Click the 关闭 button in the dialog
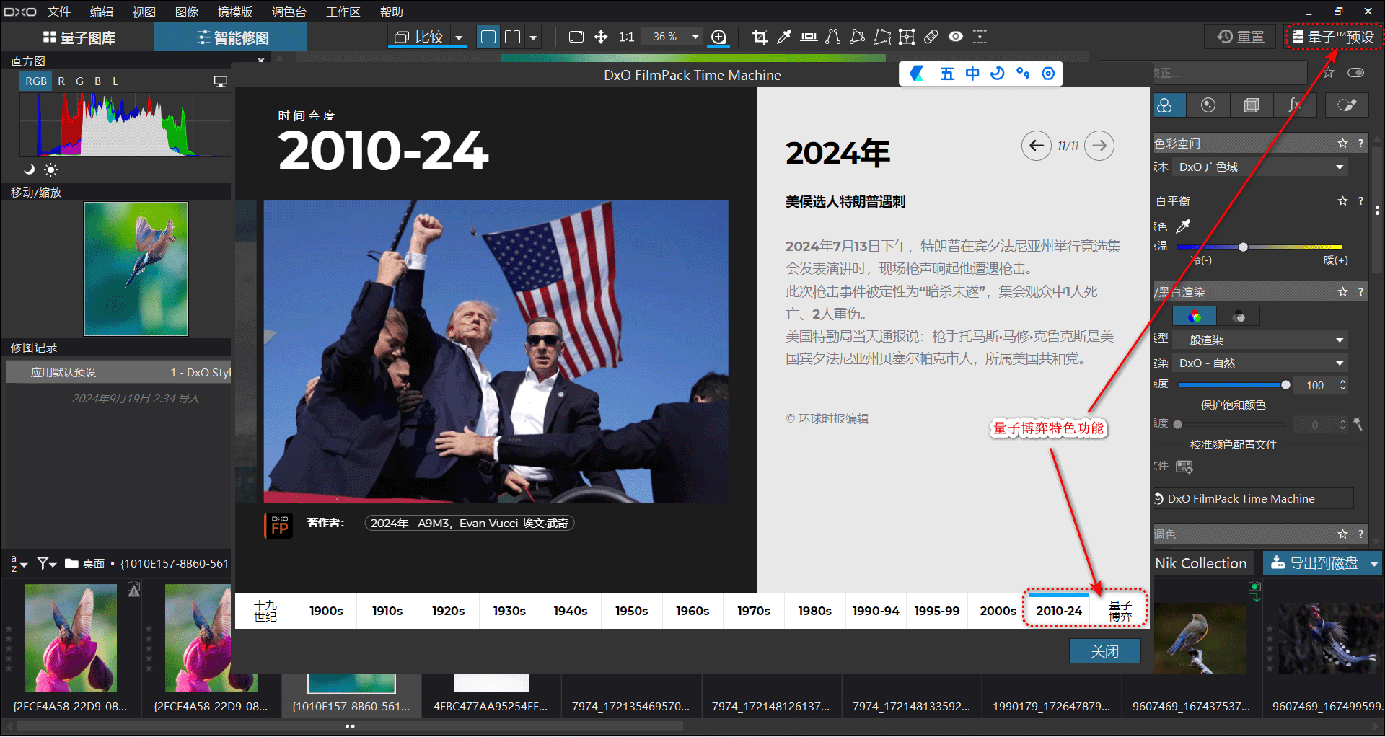Screen dimensions: 1385x737 tap(1104, 651)
